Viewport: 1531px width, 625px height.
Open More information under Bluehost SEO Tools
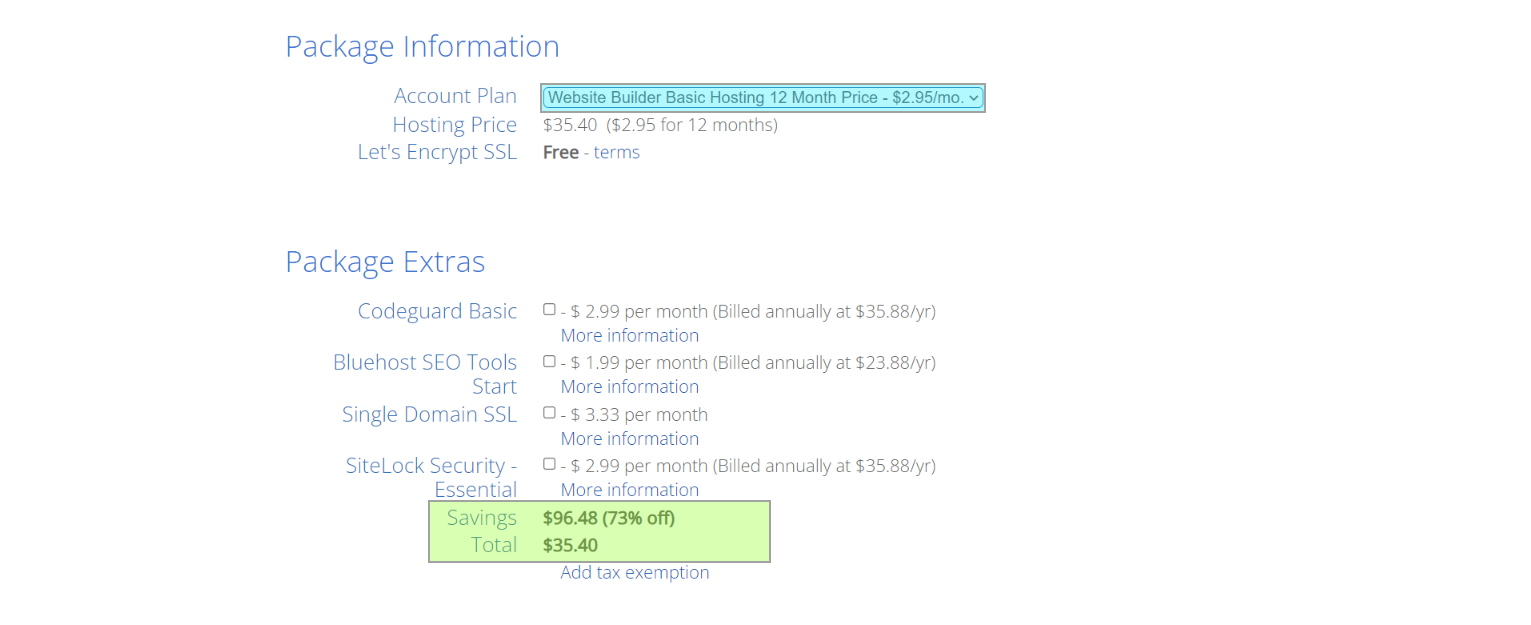coord(630,386)
